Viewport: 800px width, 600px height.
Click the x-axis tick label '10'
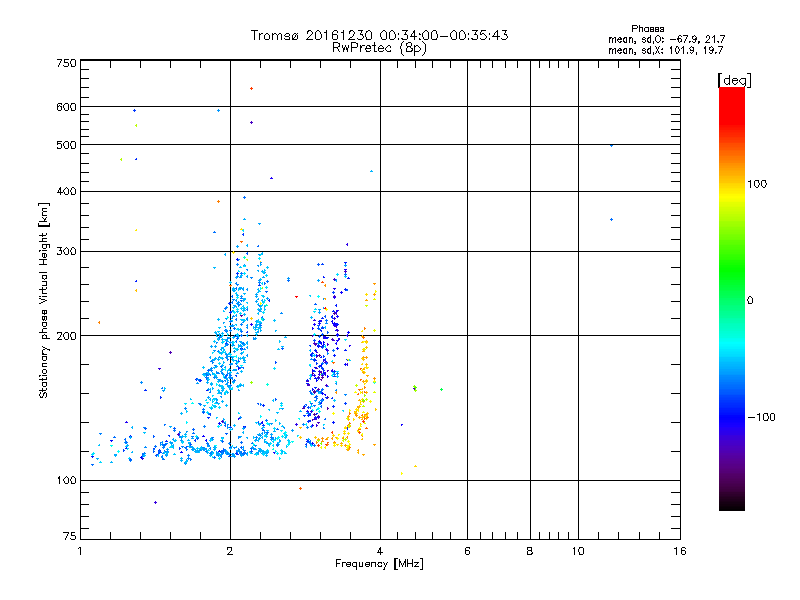click(578, 551)
